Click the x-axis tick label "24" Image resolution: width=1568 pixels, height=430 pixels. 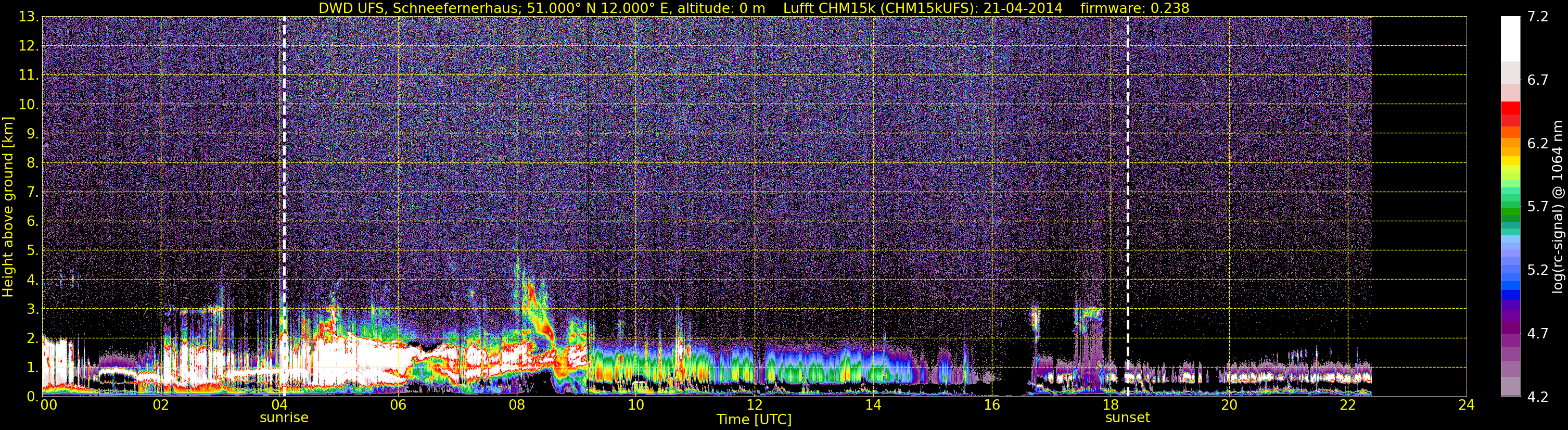pyautogui.click(x=1467, y=405)
